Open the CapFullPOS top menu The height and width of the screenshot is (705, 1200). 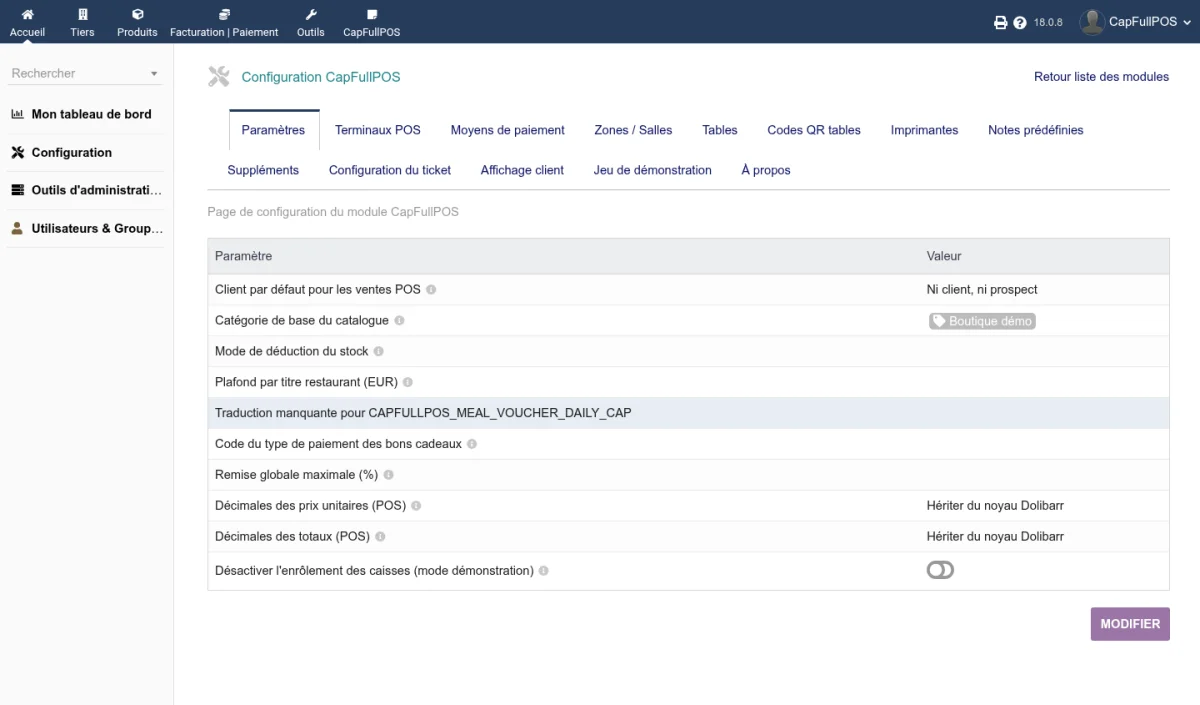tap(372, 22)
